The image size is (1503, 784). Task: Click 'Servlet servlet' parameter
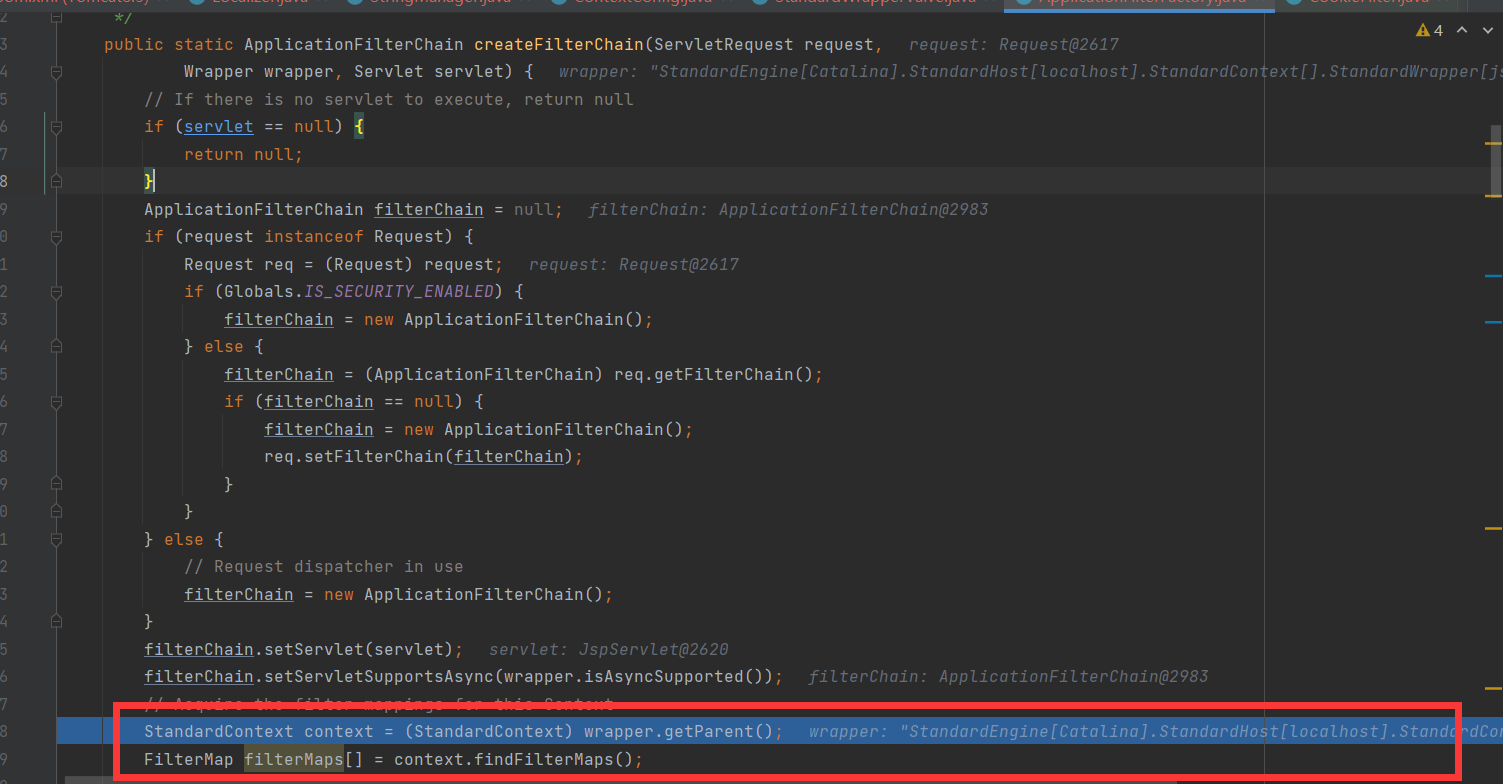click(429, 72)
